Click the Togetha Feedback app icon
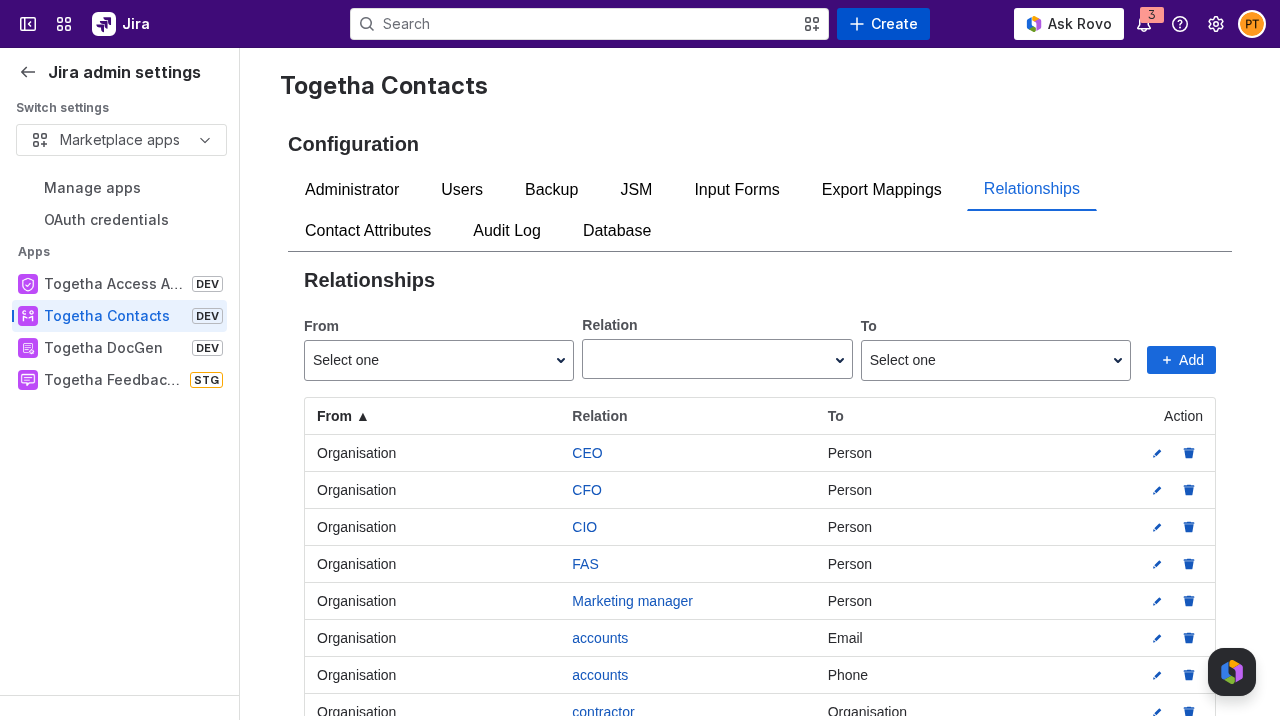This screenshot has height=720, width=1280. (28, 380)
